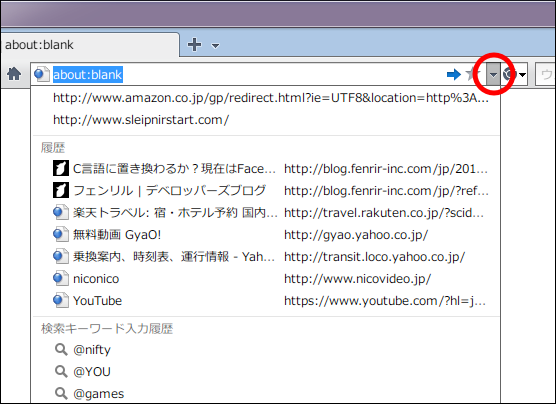This screenshot has width=556, height=404.
Task: Open 楽天トラベル history entry
Action: pyautogui.click(x=266, y=212)
